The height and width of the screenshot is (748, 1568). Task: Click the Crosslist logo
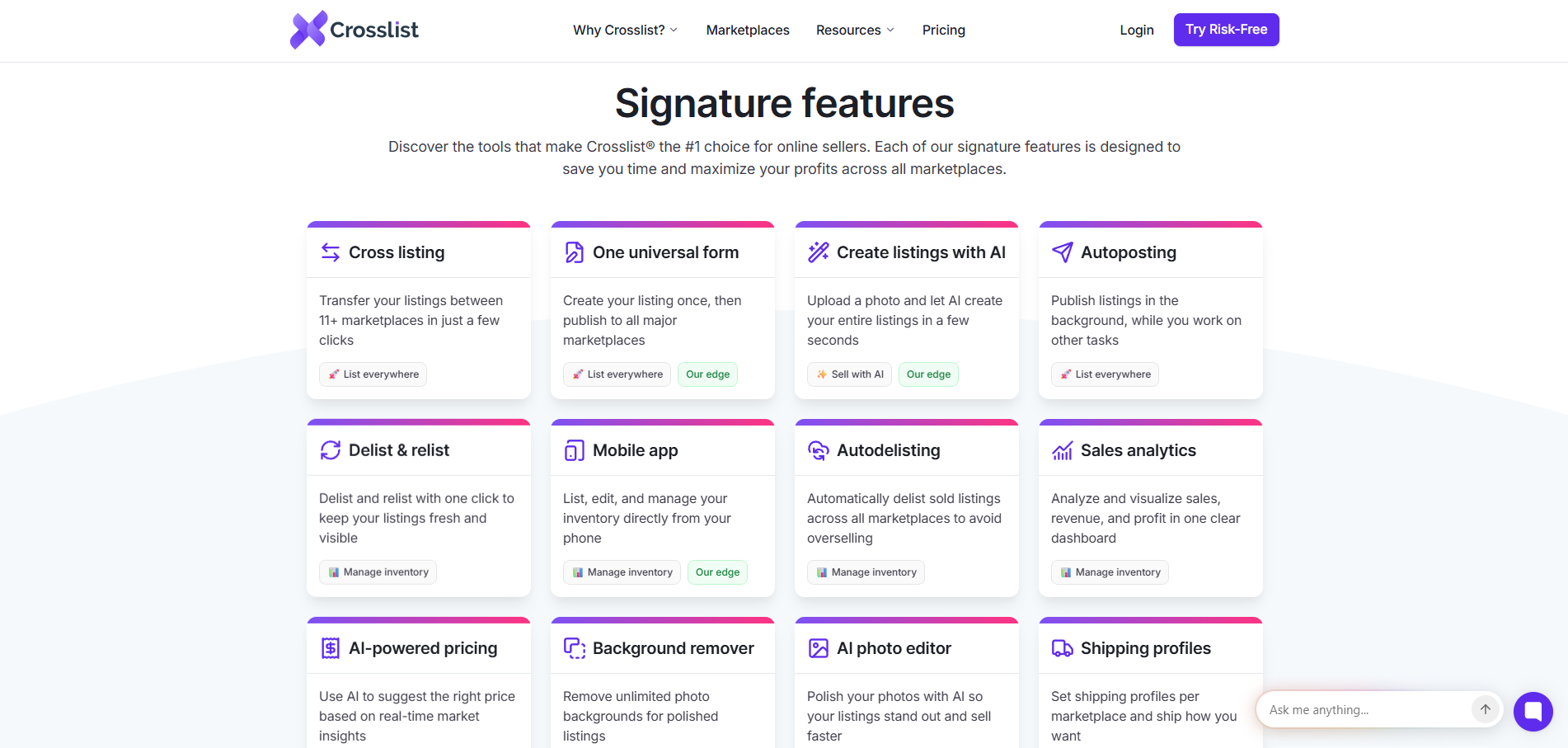pos(354,30)
